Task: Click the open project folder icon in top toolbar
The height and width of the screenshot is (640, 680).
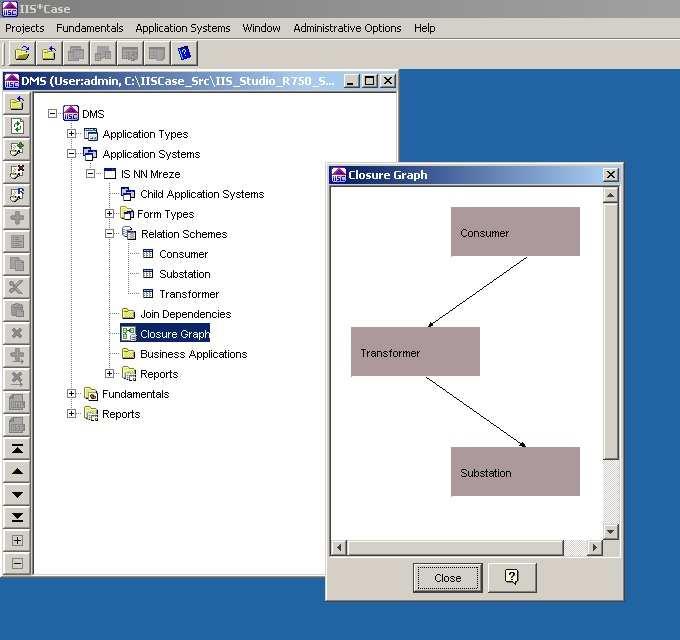Action: point(22,54)
